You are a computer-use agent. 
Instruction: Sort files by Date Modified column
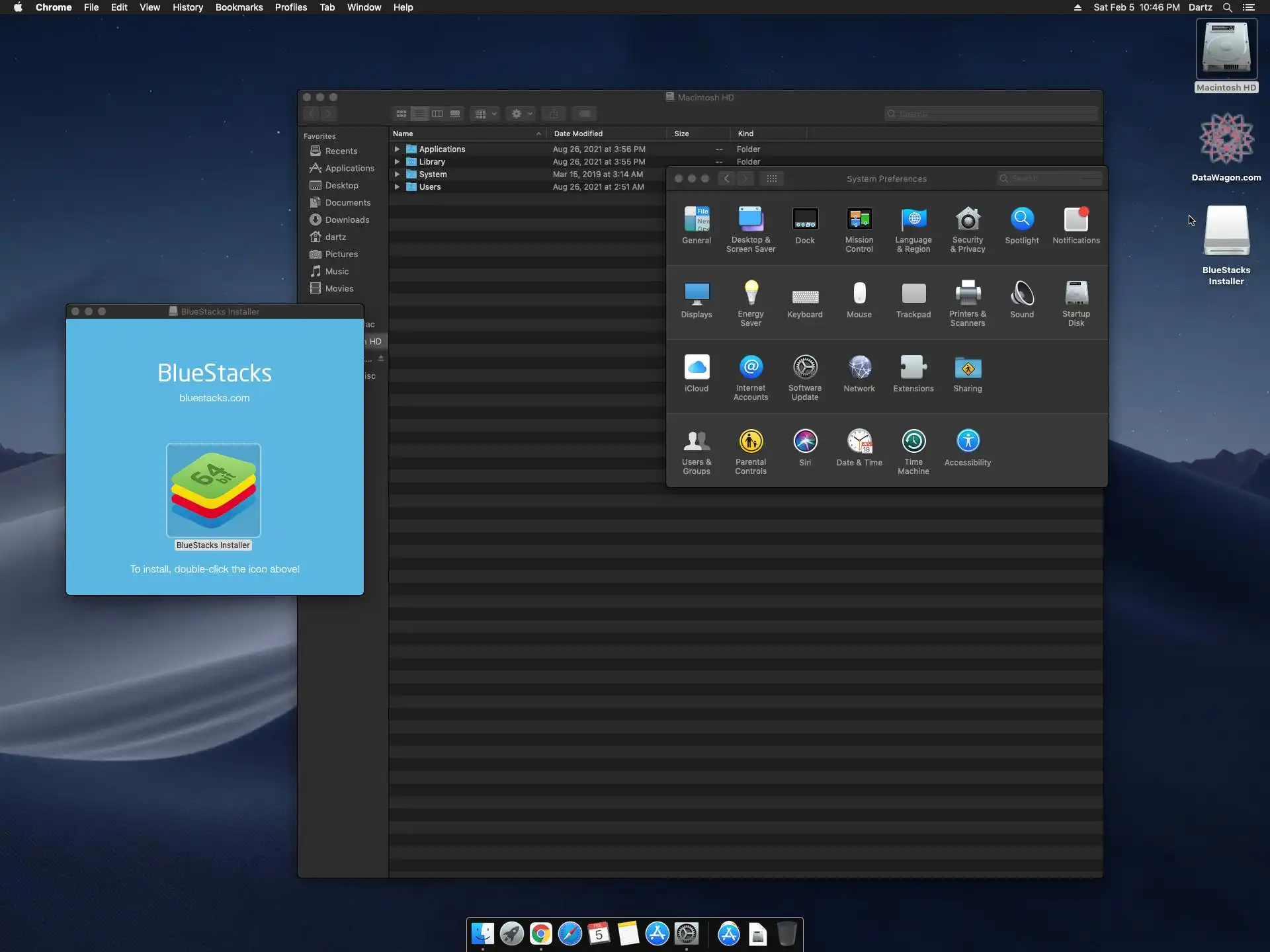coord(578,134)
